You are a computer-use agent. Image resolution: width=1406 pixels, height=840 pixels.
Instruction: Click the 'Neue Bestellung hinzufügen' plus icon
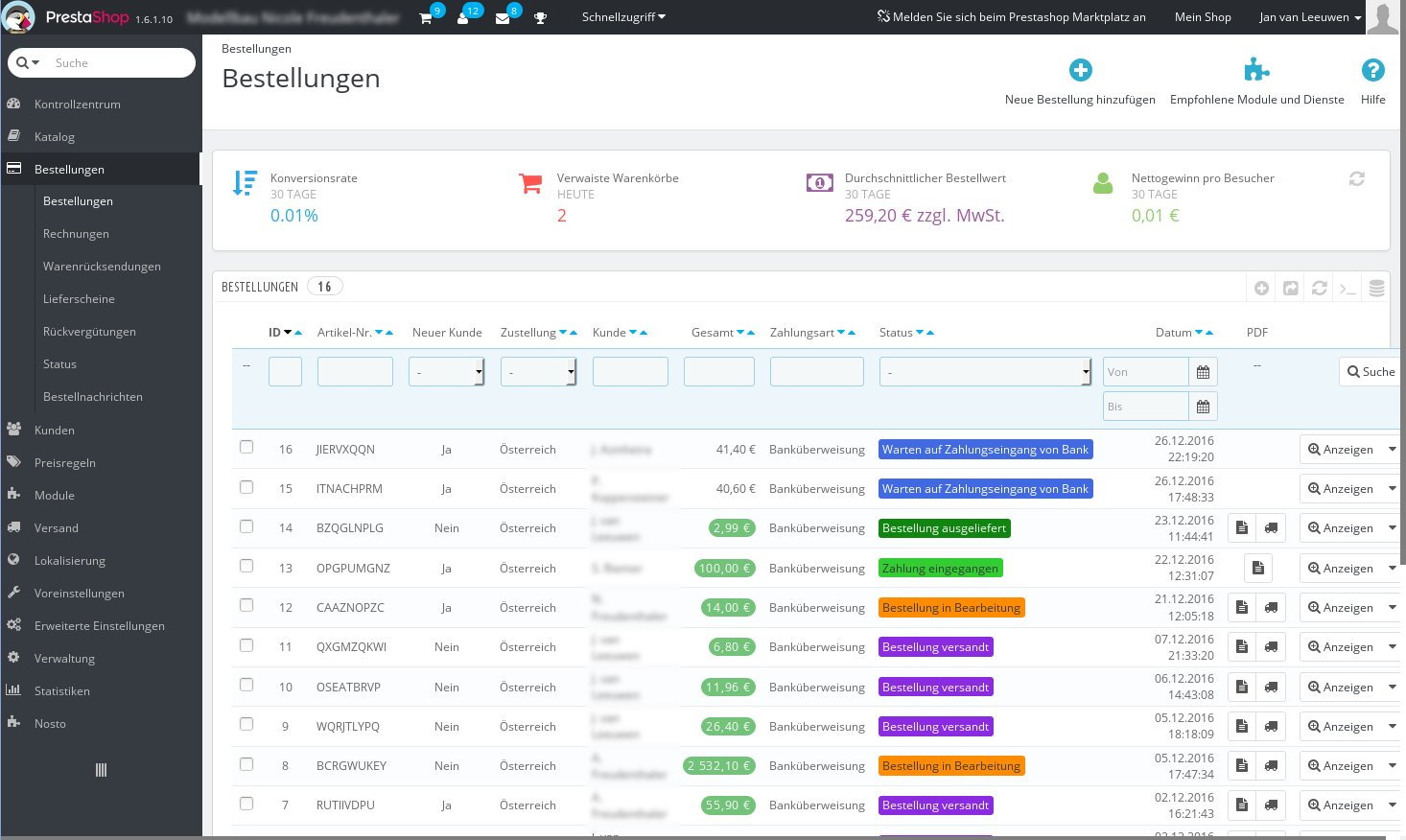tap(1080, 70)
